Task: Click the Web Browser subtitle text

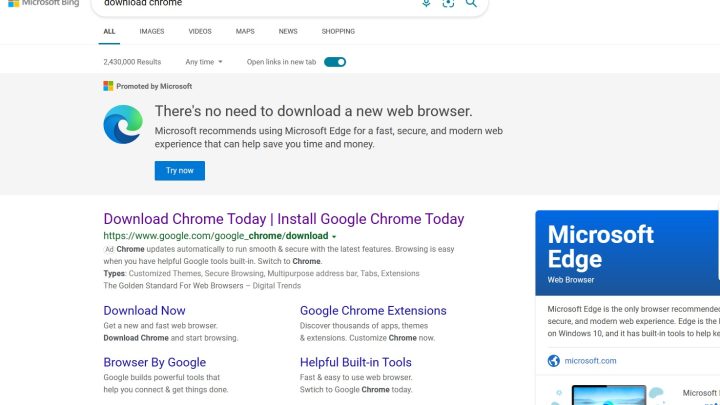Action: [571, 280]
